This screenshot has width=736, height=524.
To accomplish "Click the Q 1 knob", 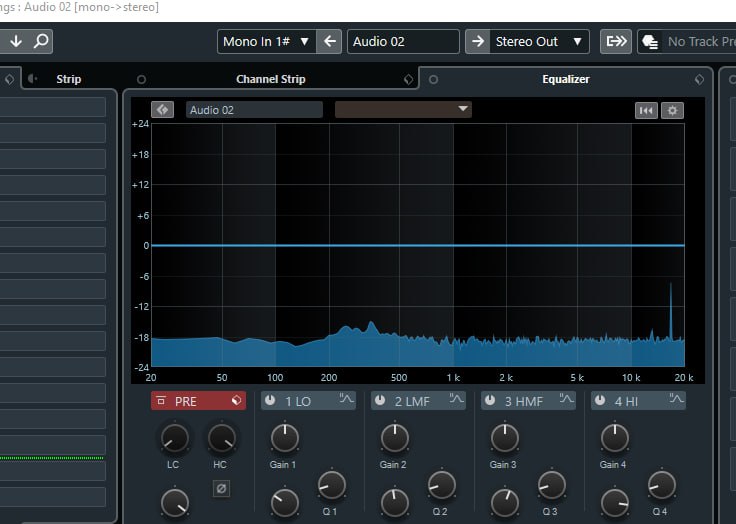I will [x=331, y=485].
